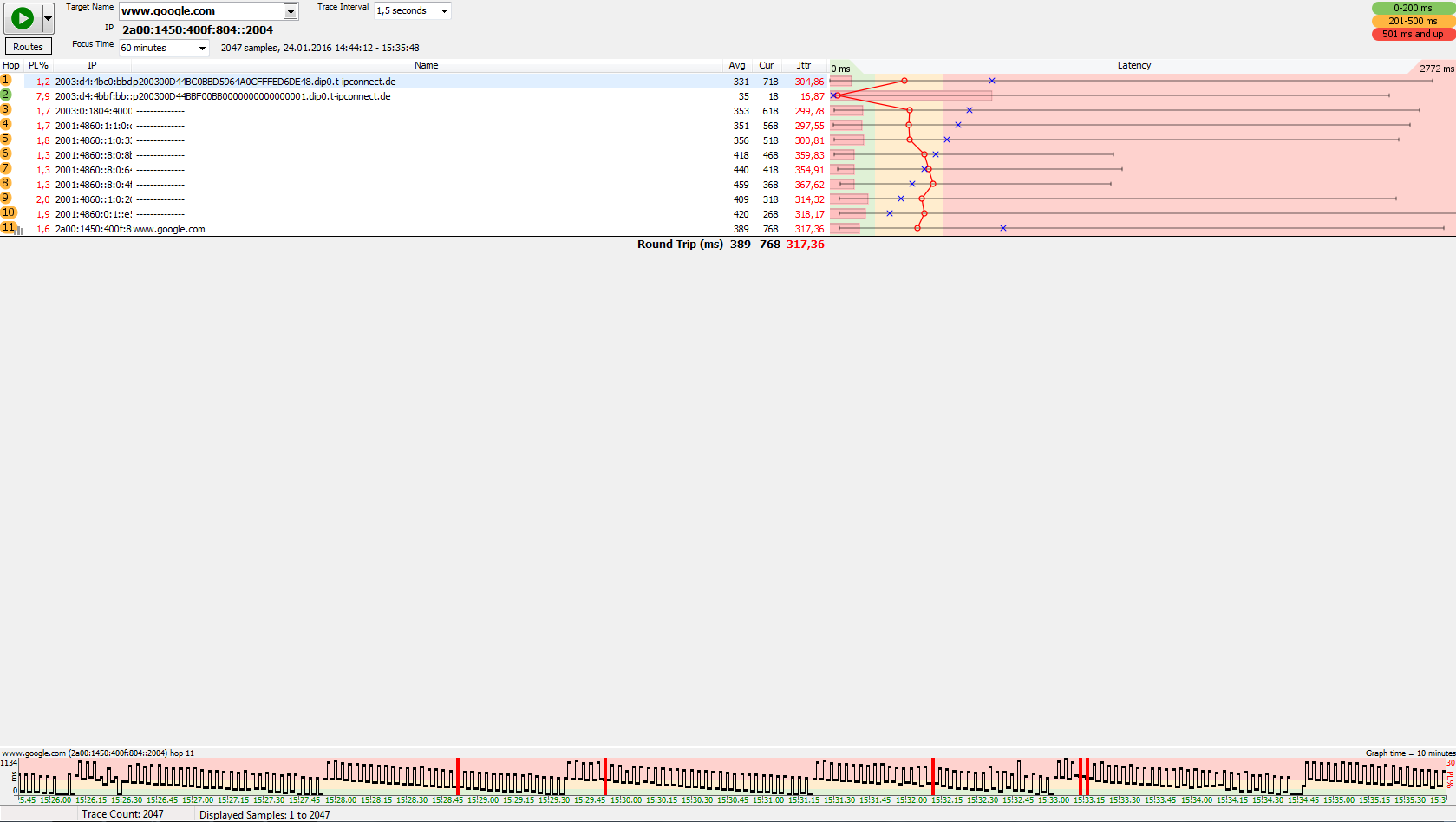Click the 2772 ms maximum latency scale label

click(1436, 69)
